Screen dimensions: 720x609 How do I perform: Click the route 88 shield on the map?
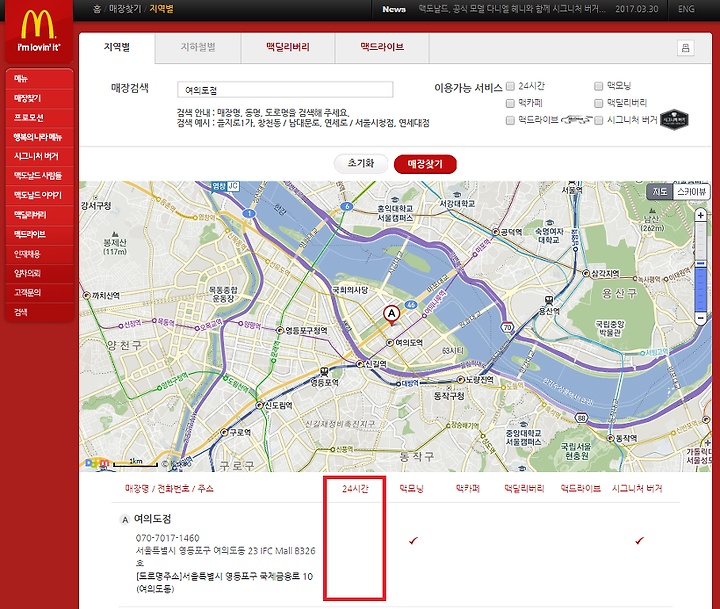click(581, 418)
